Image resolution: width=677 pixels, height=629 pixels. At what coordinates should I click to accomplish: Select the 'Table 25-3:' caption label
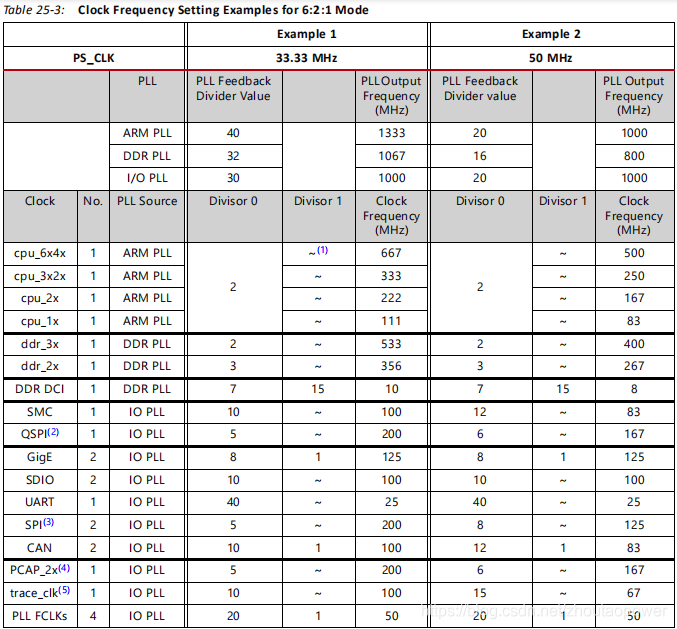(x=34, y=10)
